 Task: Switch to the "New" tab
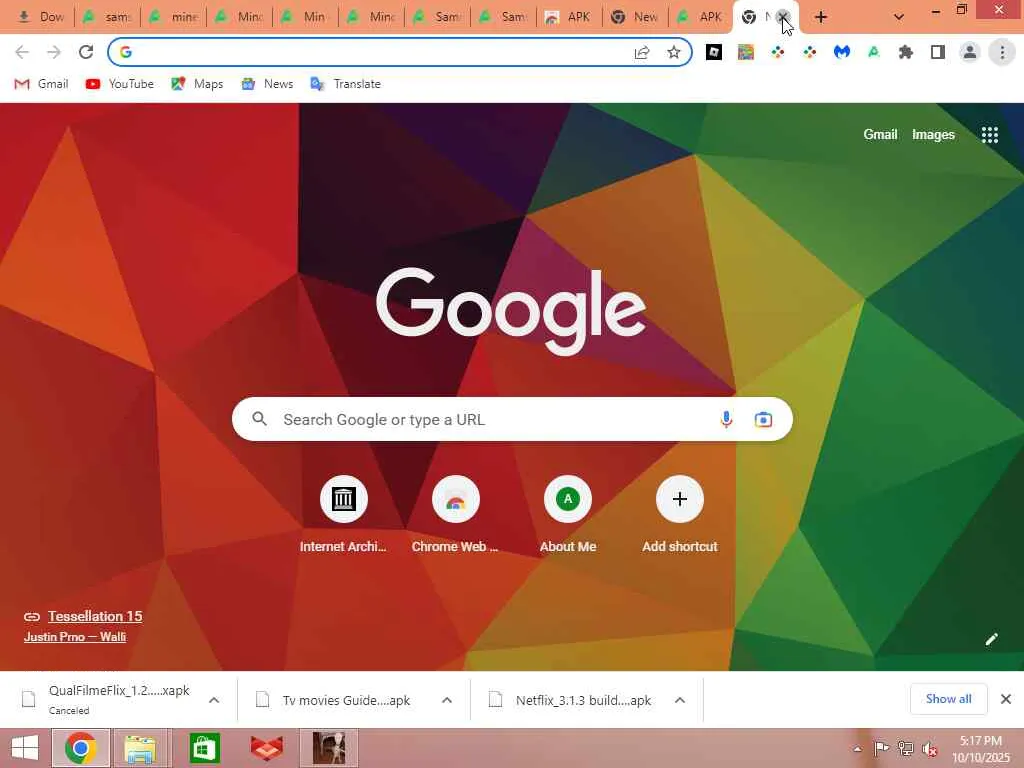pos(635,17)
